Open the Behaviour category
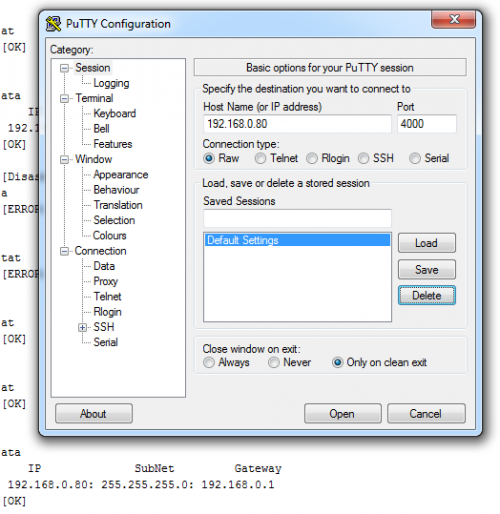Screen dimensions: 500x514 pyautogui.click(x=116, y=190)
